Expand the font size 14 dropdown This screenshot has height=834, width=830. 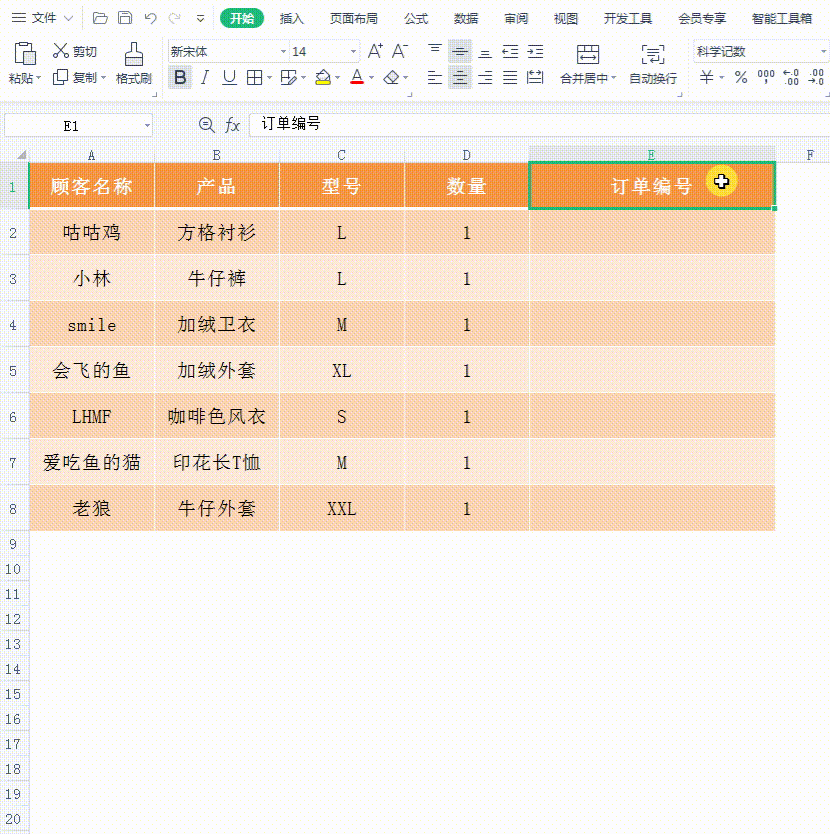354,51
